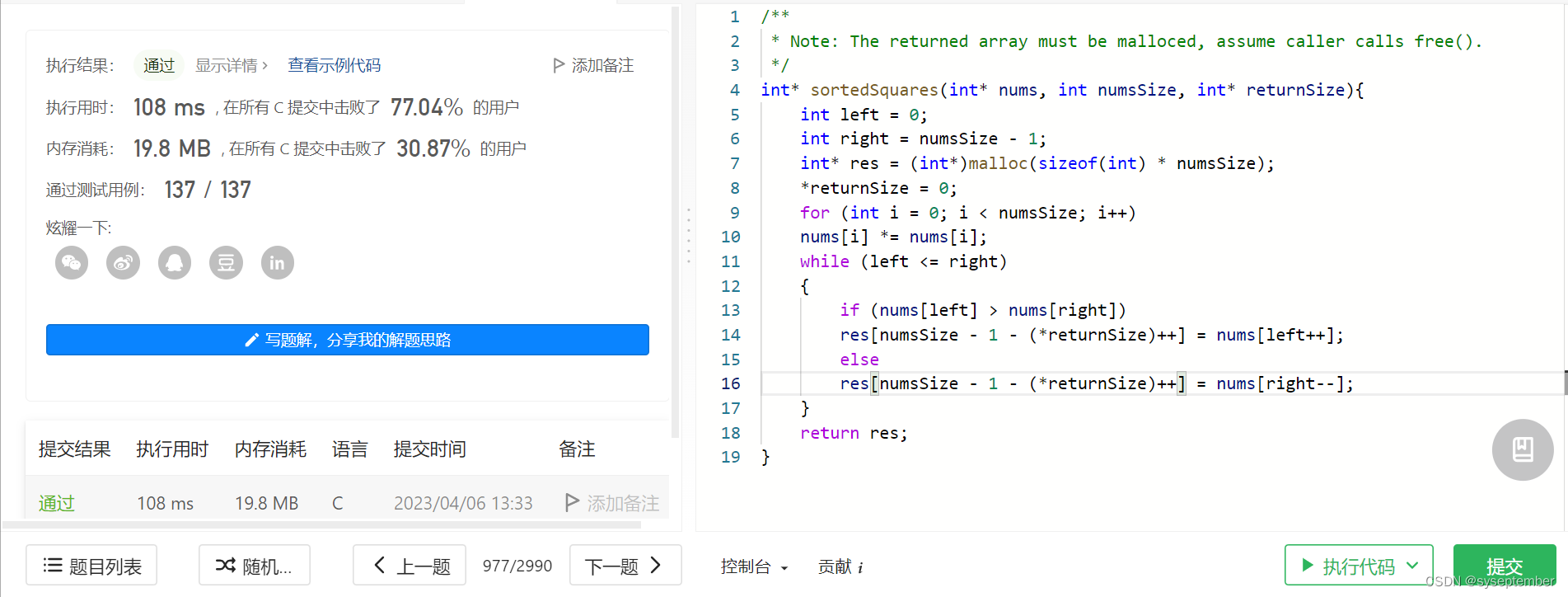The width and height of the screenshot is (1568, 597).
Task: Click the sortedSquares function signature
Action: coord(1062,90)
